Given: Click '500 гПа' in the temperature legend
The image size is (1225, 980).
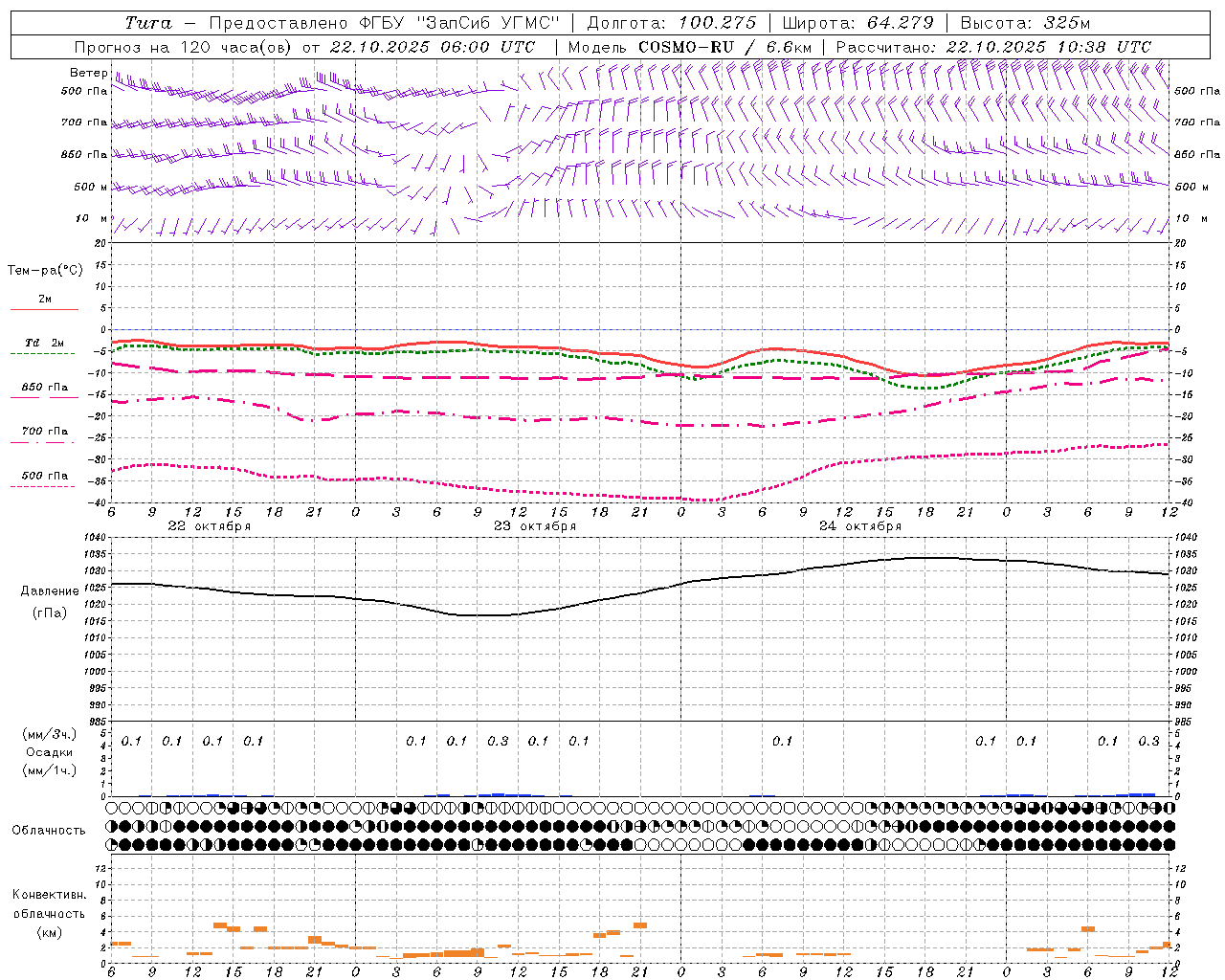Looking at the screenshot, I should click(45, 475).
